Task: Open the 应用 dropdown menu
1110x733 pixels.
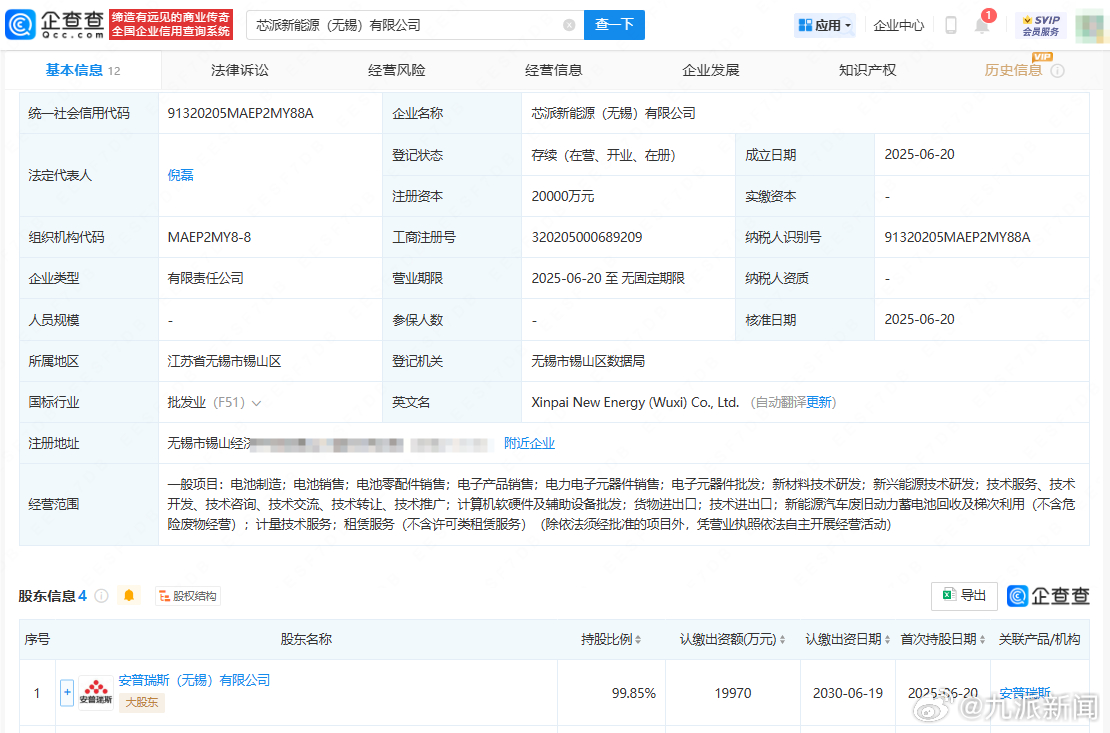Action: tap(824, 25)
